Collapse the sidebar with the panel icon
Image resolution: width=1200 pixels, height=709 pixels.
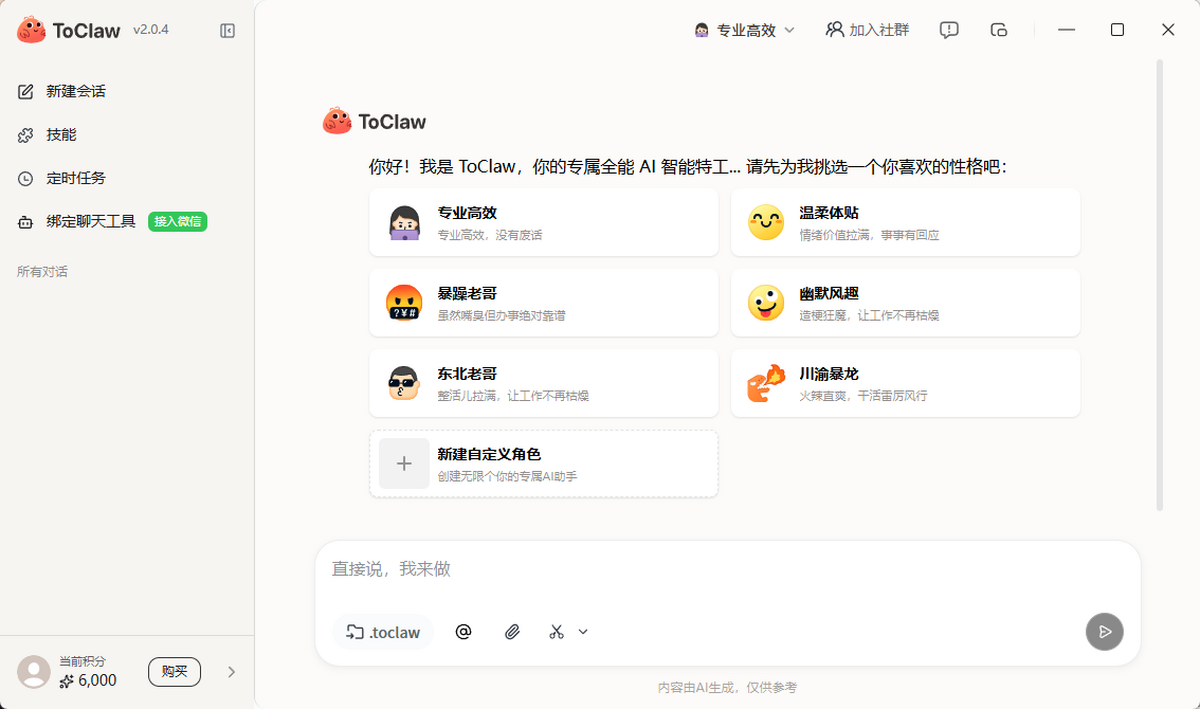[227, 31]
